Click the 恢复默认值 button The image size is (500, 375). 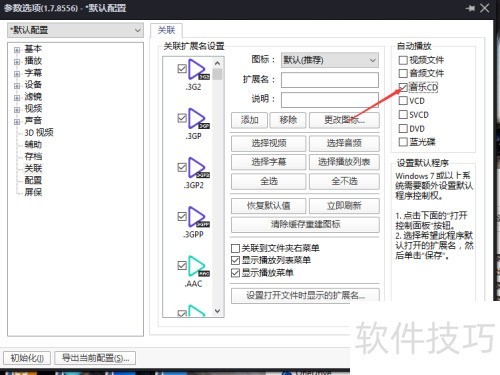(x=269, y=206)
